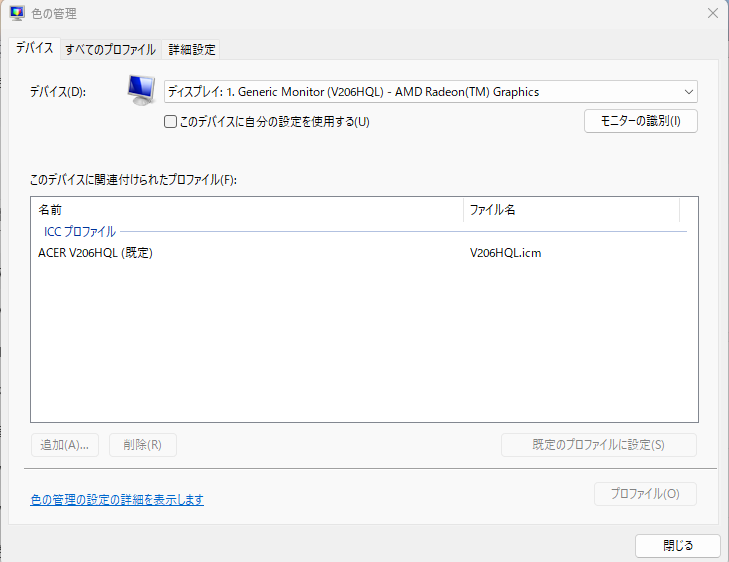Switch to the デバイス tab
Screen dimensions: 729x562
[34, 48]
